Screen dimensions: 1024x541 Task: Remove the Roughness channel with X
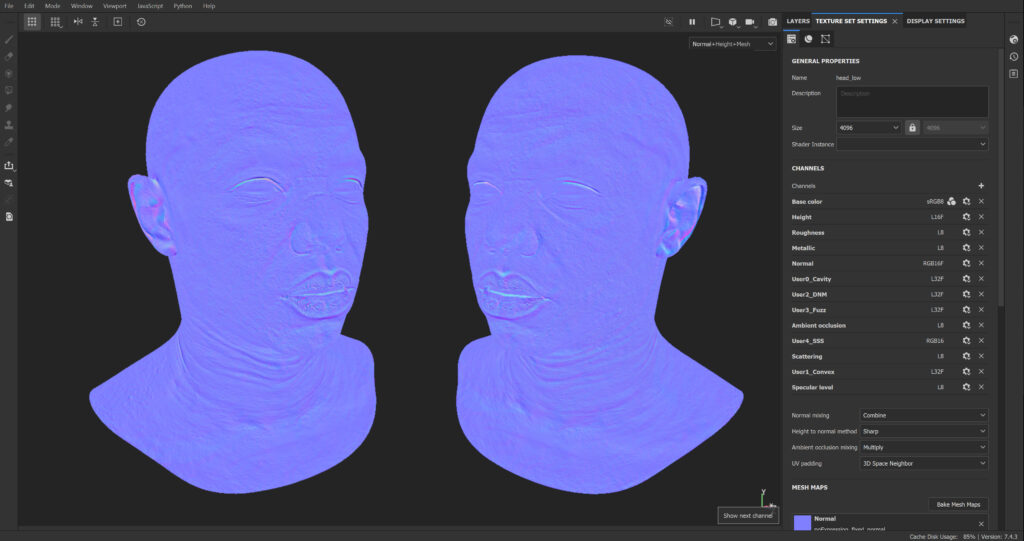click(x=981, y=232)
